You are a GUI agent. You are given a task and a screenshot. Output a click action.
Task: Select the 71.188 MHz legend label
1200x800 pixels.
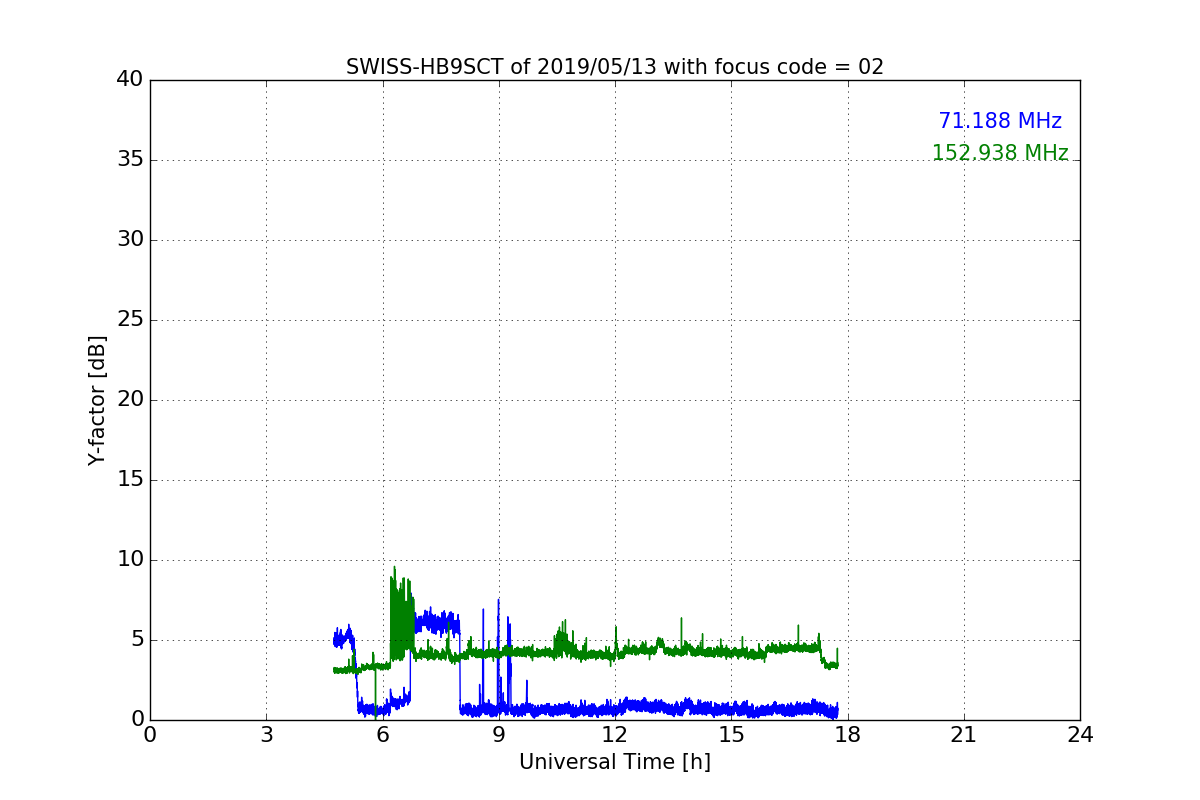pos(1000,121)
